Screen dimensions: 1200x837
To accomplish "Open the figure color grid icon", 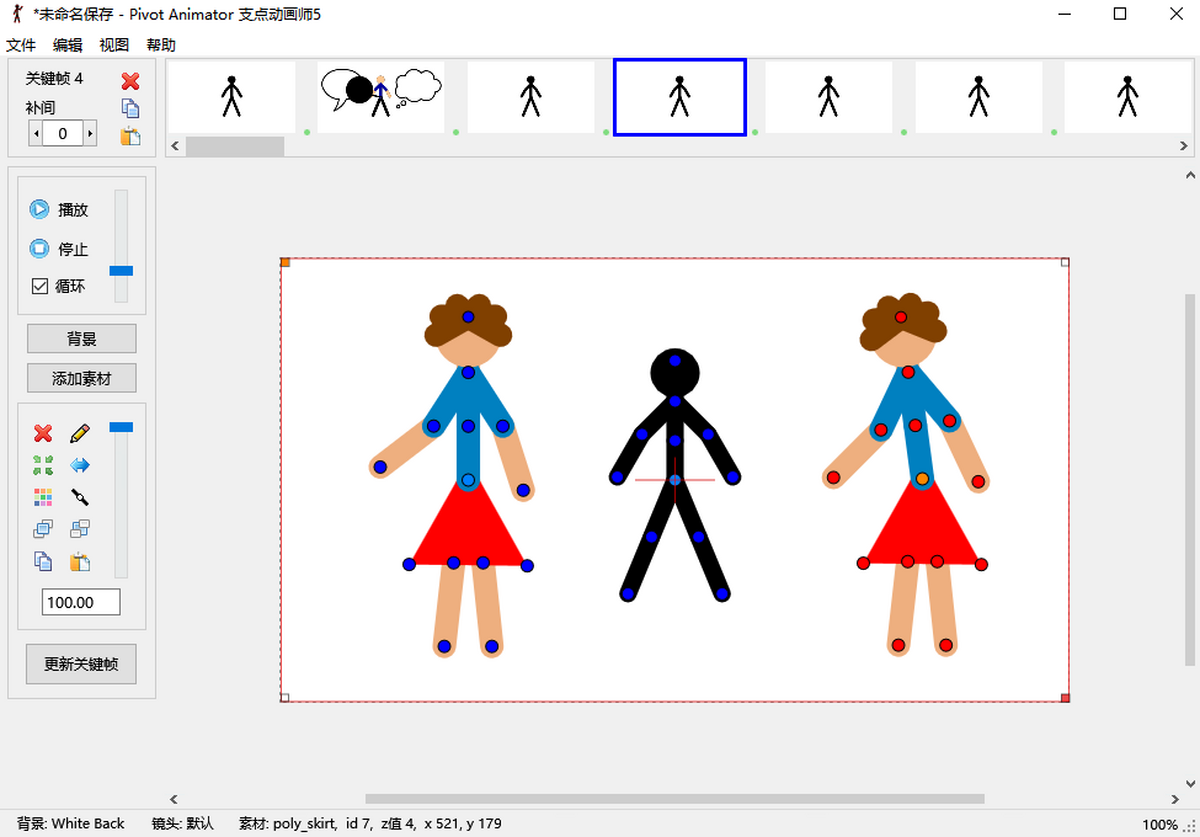I will pos(43,497).
